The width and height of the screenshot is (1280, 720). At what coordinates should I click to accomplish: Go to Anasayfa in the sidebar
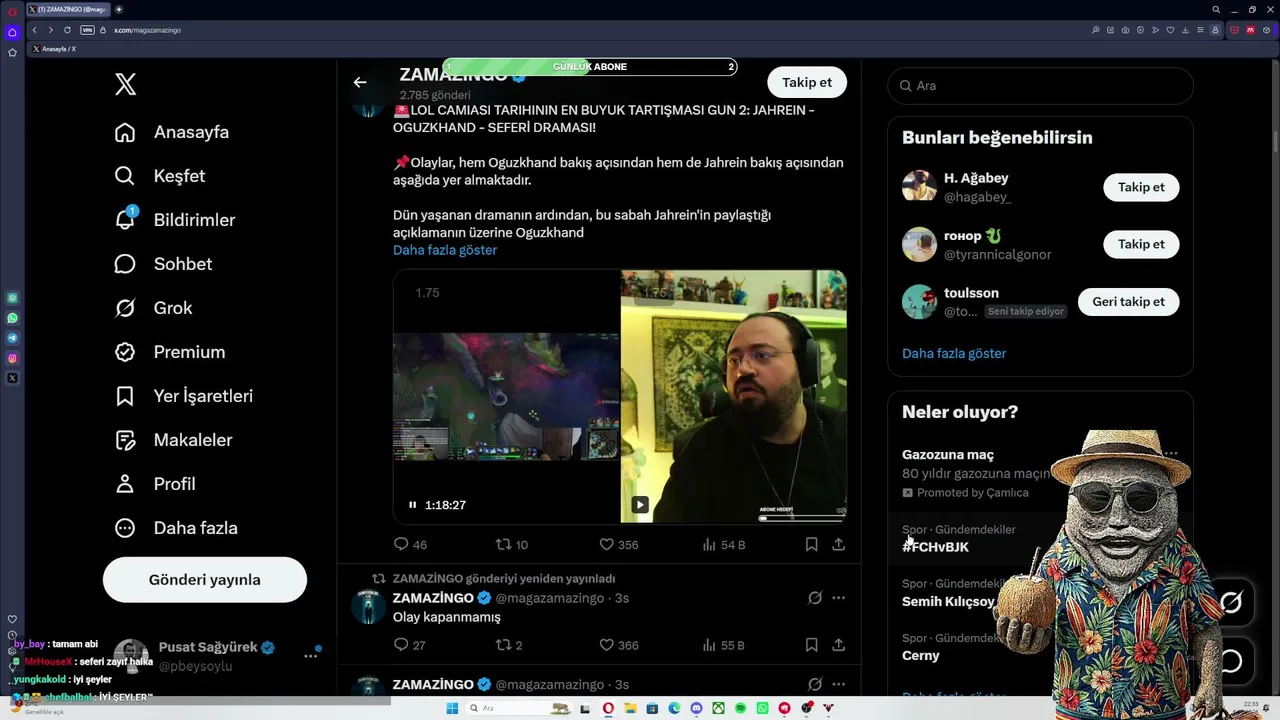[171, 132]
